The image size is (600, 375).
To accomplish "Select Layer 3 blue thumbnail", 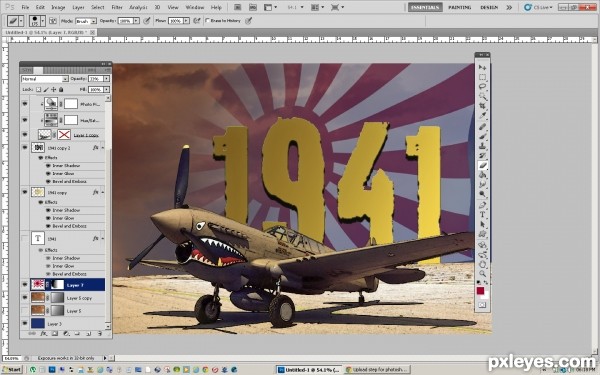I will (38, 324).
